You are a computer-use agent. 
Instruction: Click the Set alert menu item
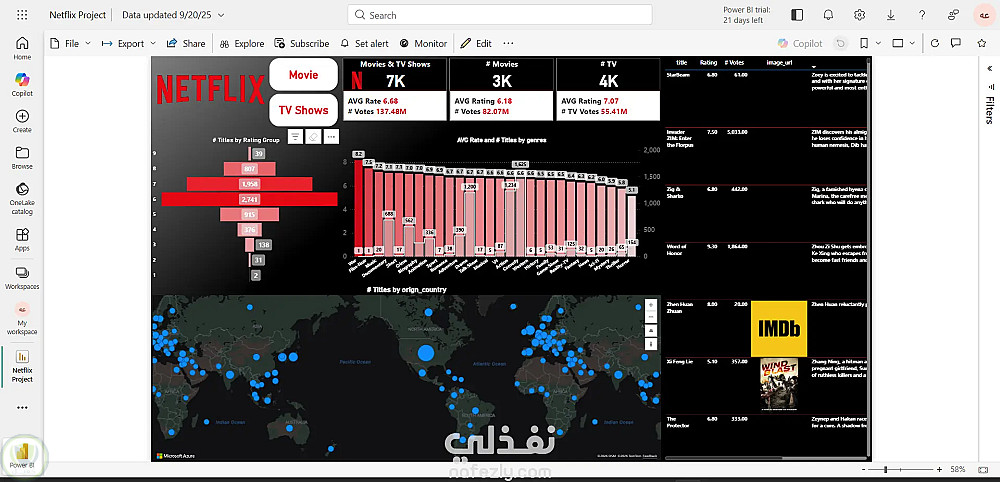[364, 43]
